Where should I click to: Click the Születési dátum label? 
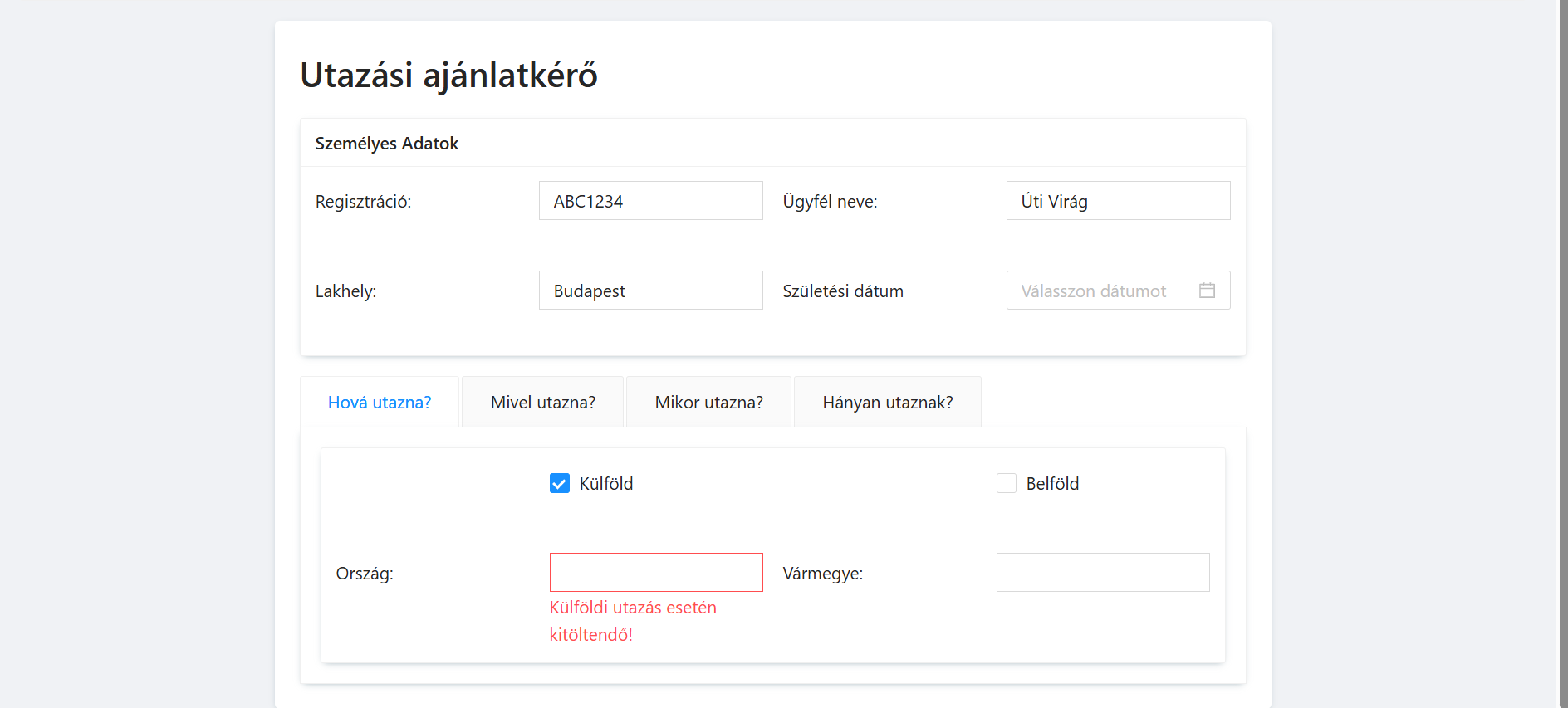[x=842, y=291]
